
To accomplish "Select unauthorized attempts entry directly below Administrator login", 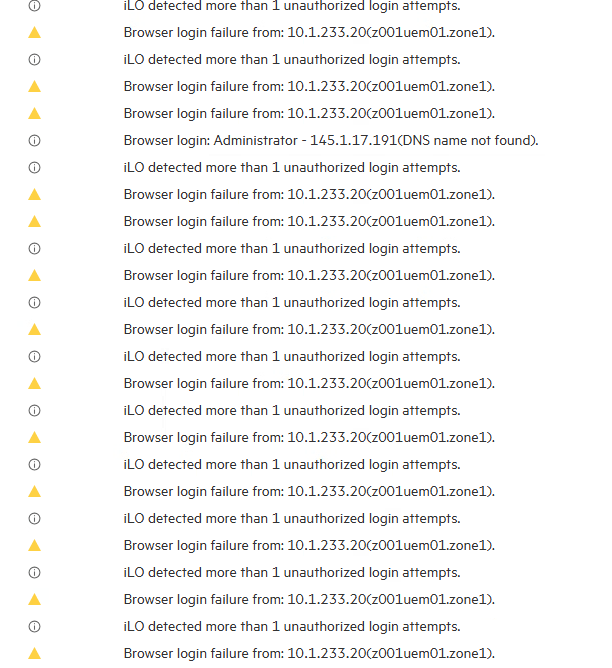I will (x=292, y=167).
